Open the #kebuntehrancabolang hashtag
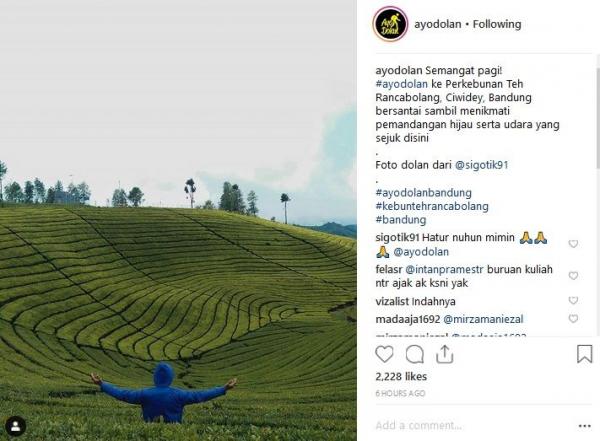600x441 pixels. pyautogui.click(x=432, y=206)
